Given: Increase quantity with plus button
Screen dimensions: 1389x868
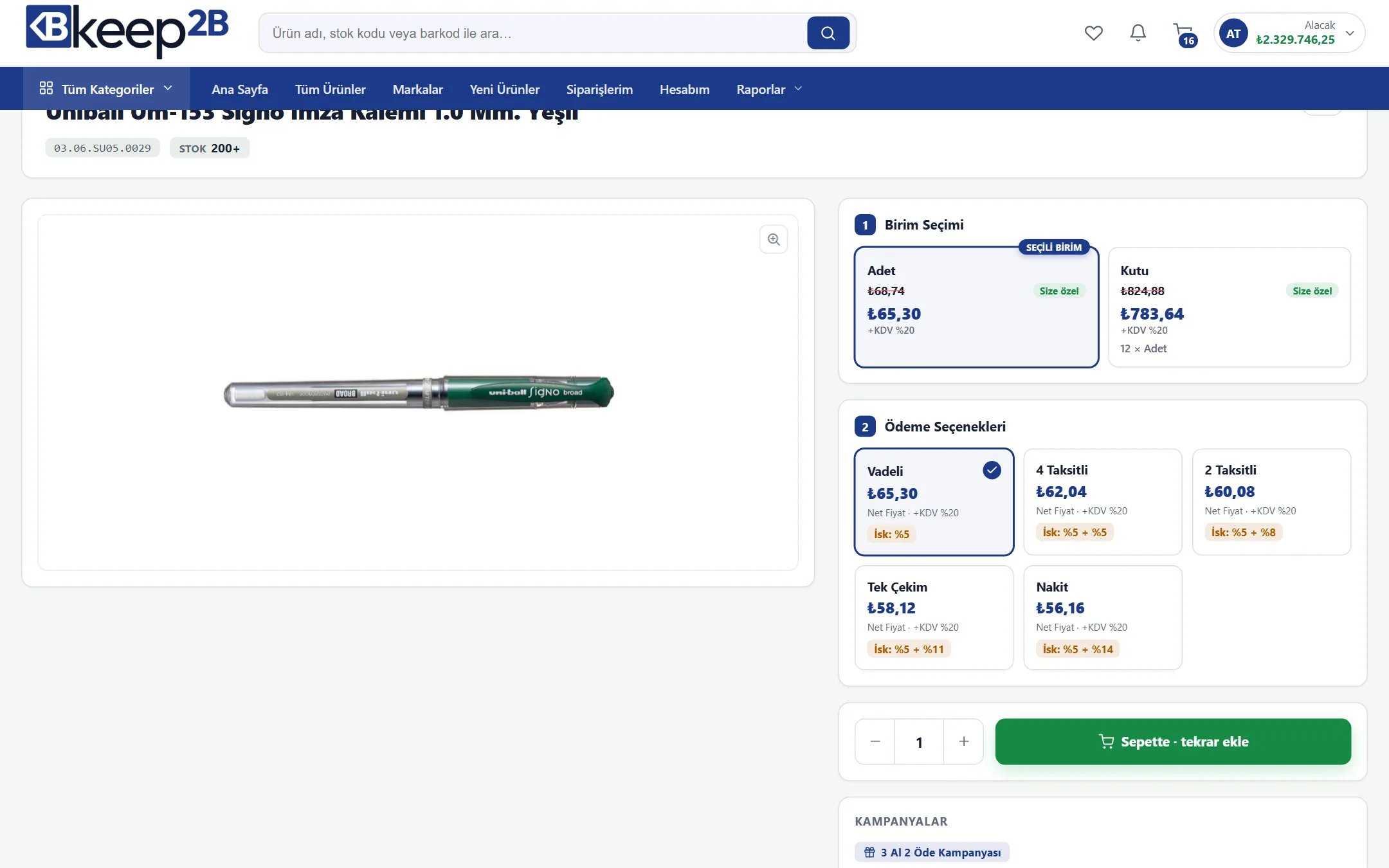Looking at the screenshot, I should point(963,741).
